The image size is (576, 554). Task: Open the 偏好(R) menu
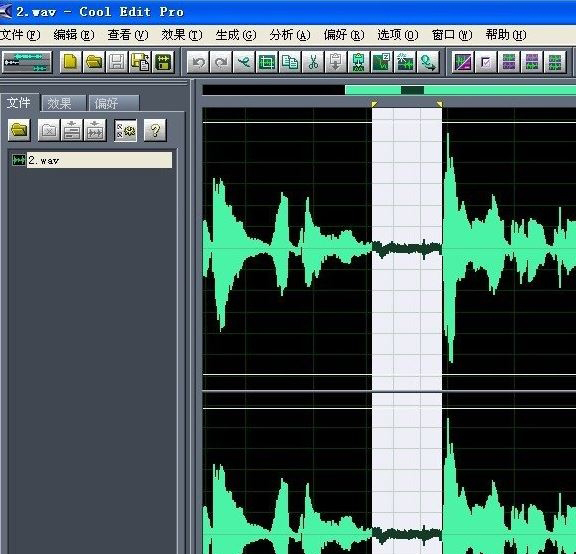pos(344,35)
